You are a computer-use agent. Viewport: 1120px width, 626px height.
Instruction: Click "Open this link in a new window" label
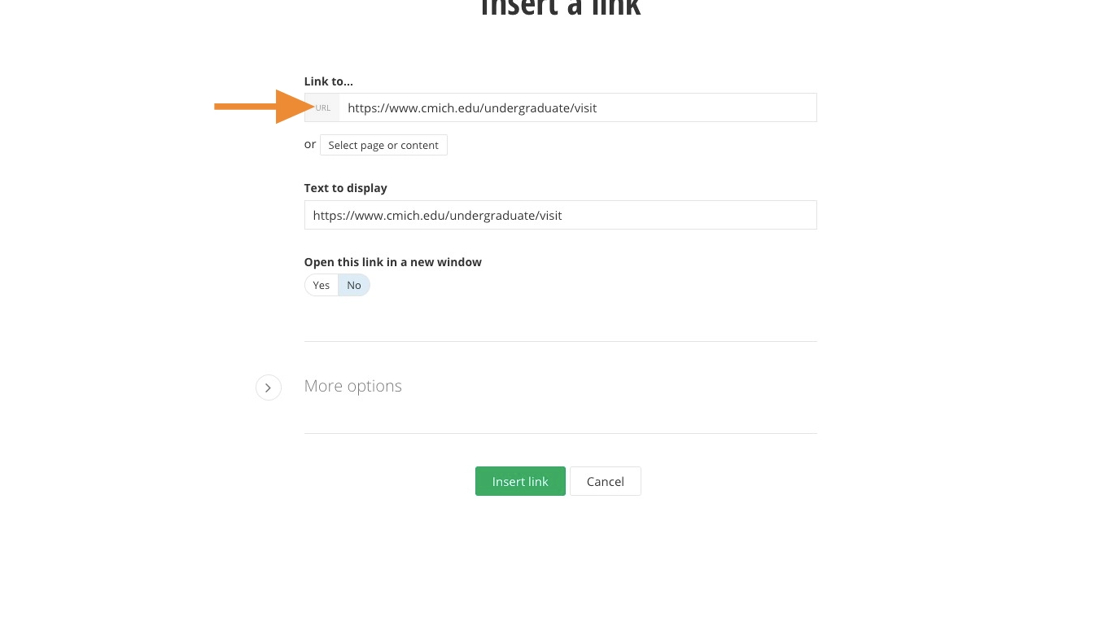pyautogui.click(x=392, y=262)
